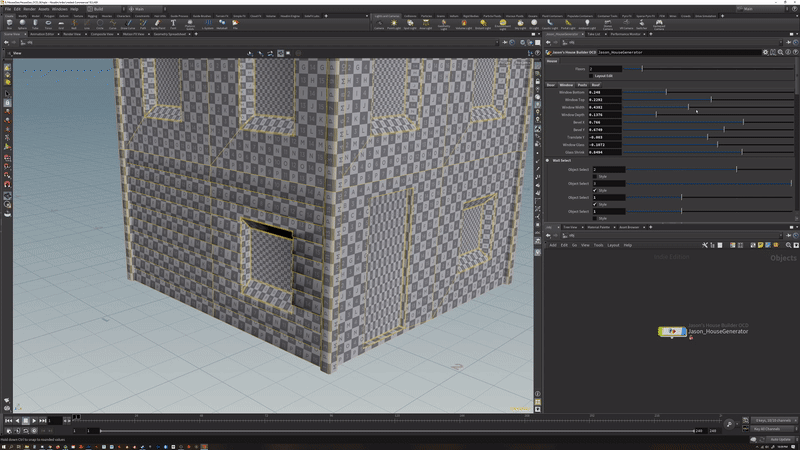
Task: Open the Build desktop dropdown
Action: coord(104,9)
